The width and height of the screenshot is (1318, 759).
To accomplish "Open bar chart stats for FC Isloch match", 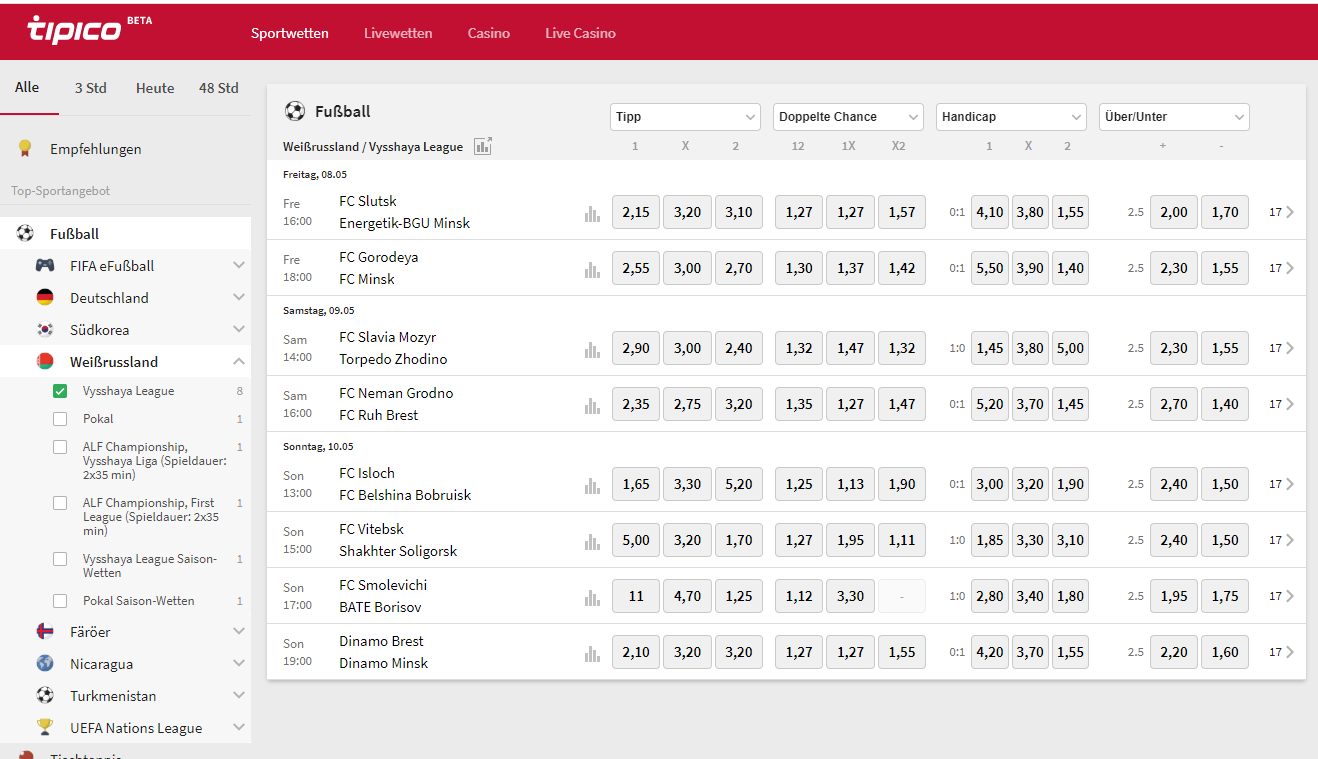I will click(x=592, y=485).
